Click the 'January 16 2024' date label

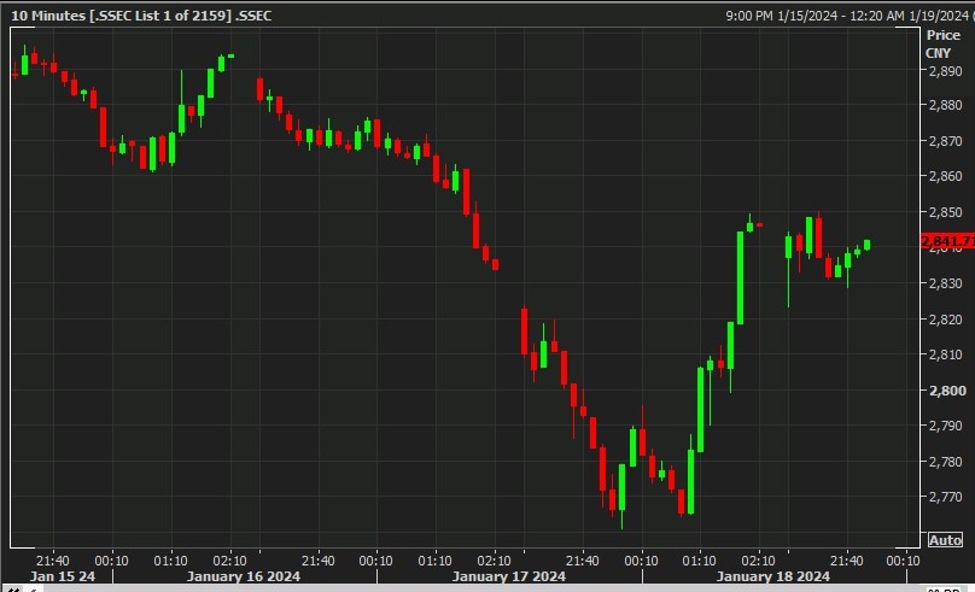(243, 576)
